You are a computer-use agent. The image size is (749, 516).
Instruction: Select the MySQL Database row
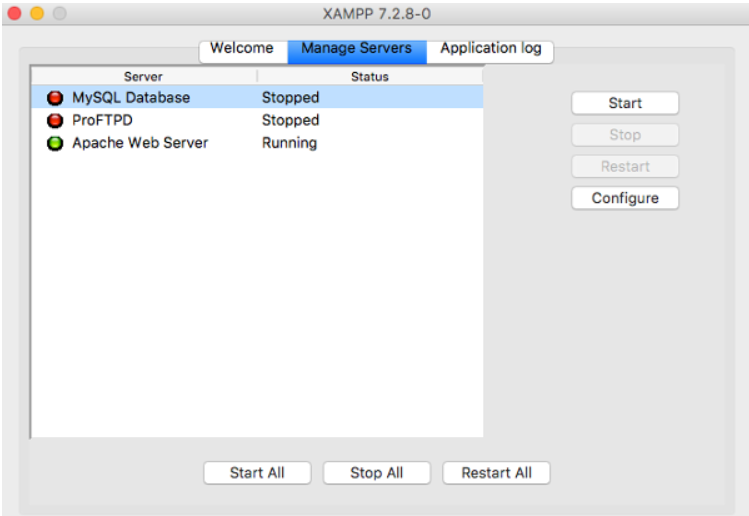[257, 97]
